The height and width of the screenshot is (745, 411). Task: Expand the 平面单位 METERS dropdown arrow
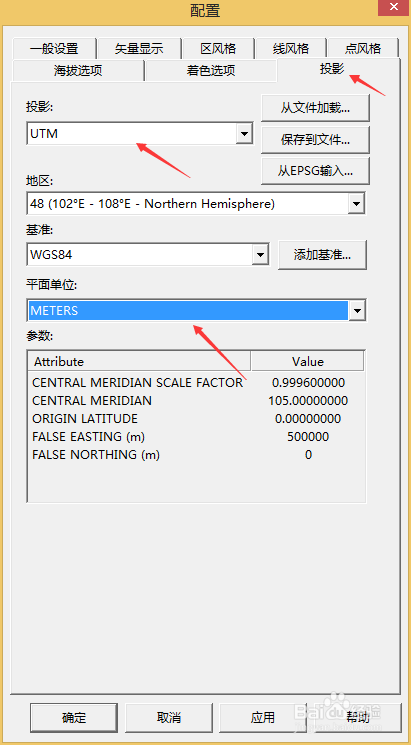click(x=357, y=311)
